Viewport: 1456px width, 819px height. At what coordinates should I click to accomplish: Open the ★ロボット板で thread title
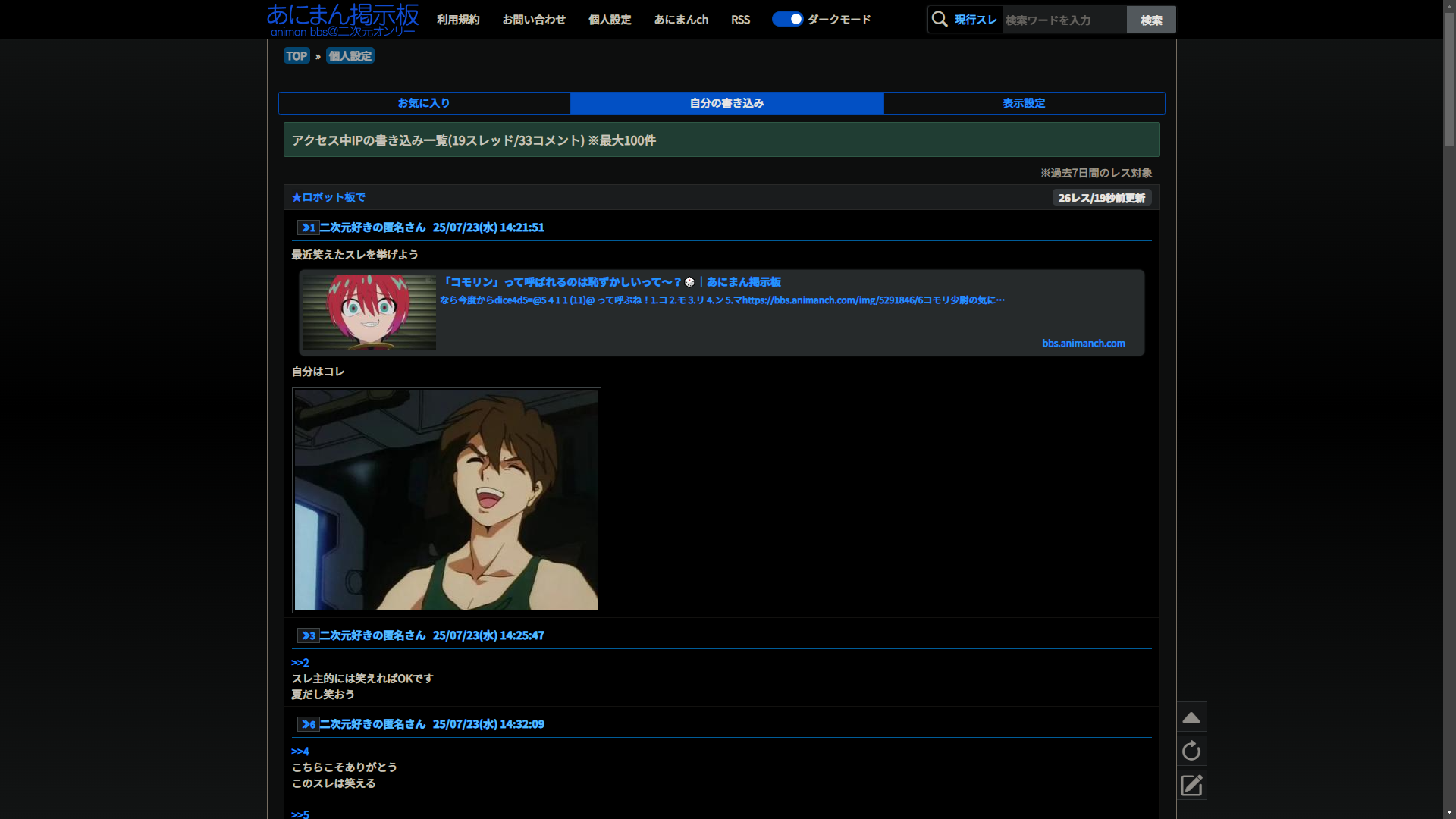[328, 197]
